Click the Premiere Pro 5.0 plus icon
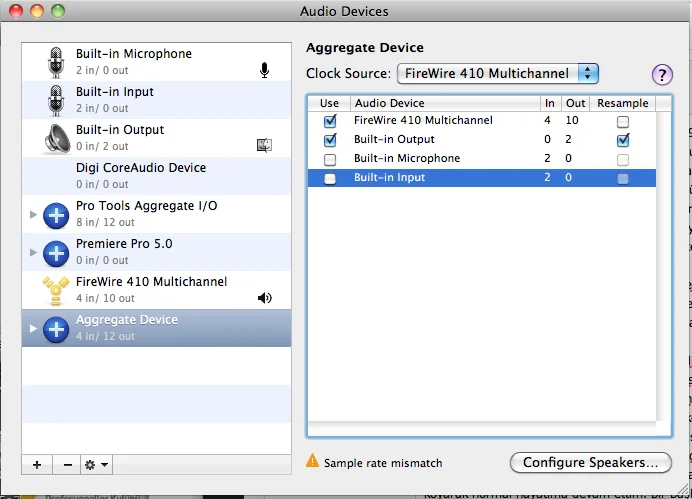The image size is (692, 499). [56, 253]
